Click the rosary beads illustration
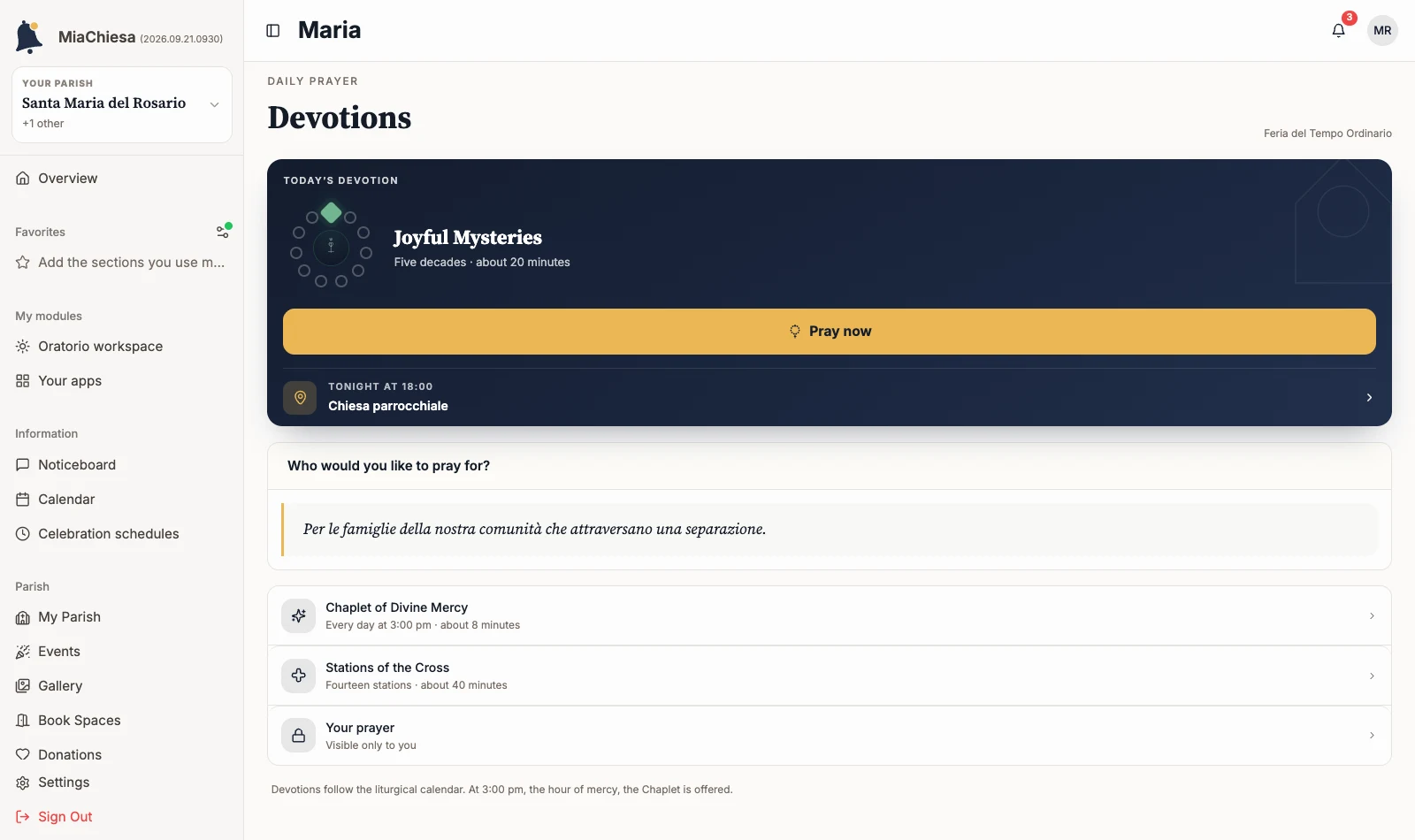Viewport: 1415px width, 840px height. (331, 246)
